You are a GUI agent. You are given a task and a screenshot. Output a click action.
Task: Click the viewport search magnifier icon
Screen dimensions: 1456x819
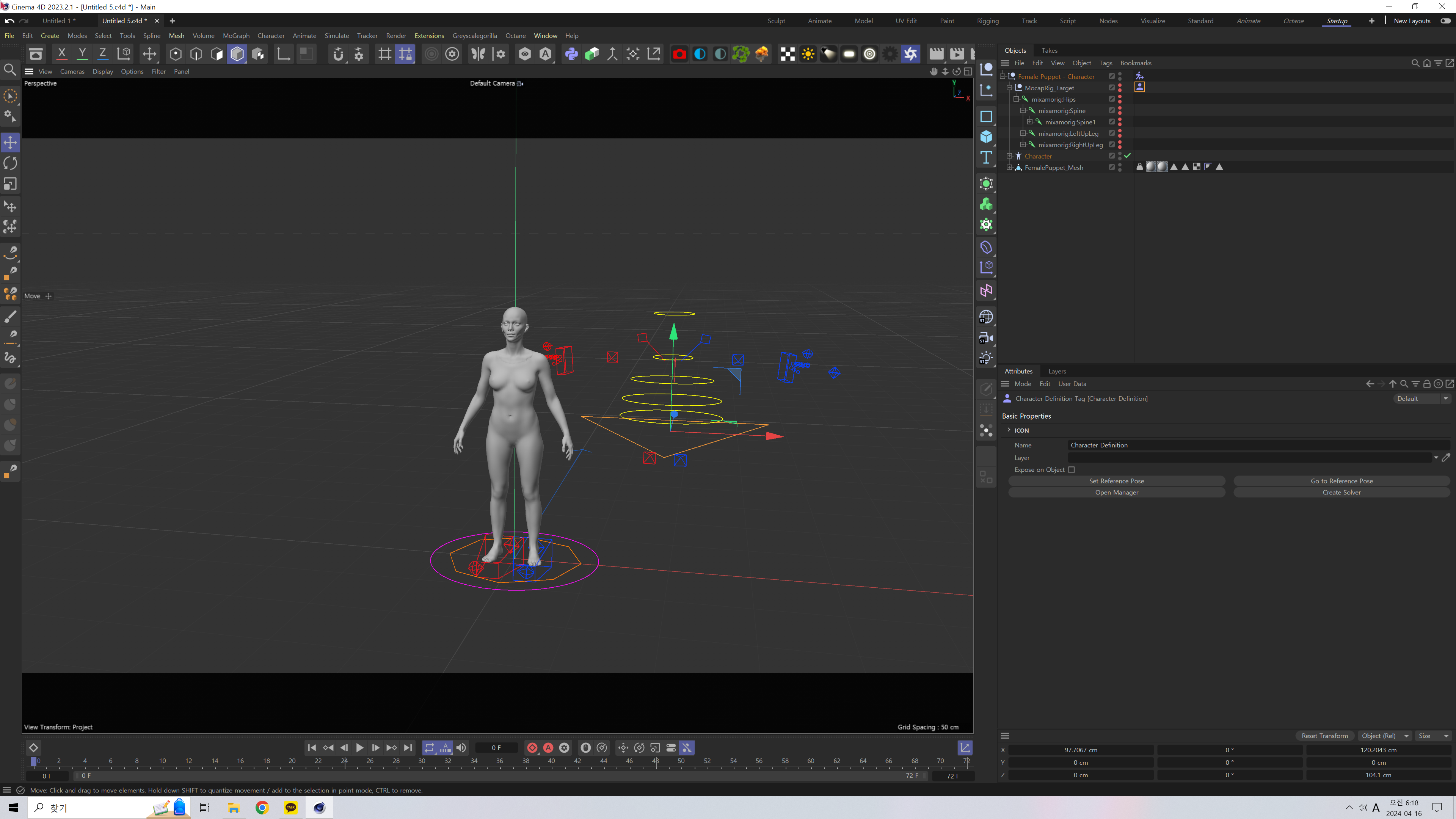click(10, 69)
